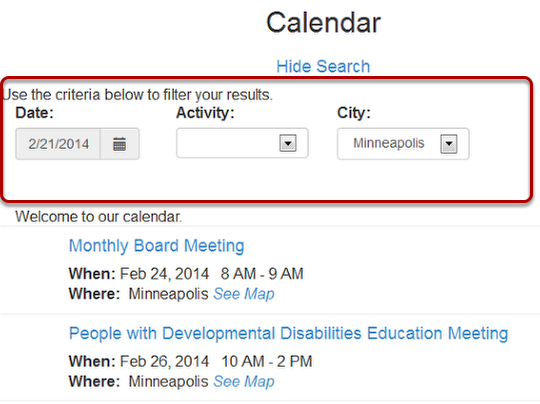Click the filter criteria instruction text
Screen dimensions: 540x404
point(138,95)
